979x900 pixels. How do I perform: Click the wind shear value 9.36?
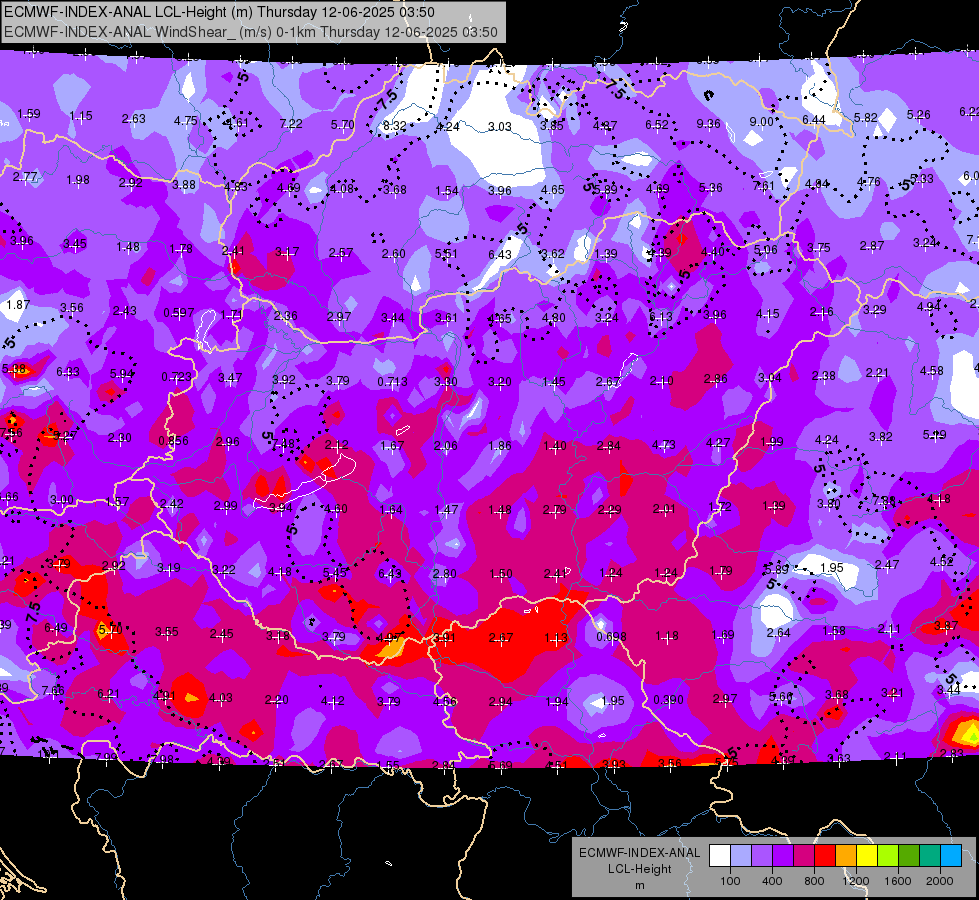click(709, 124)
